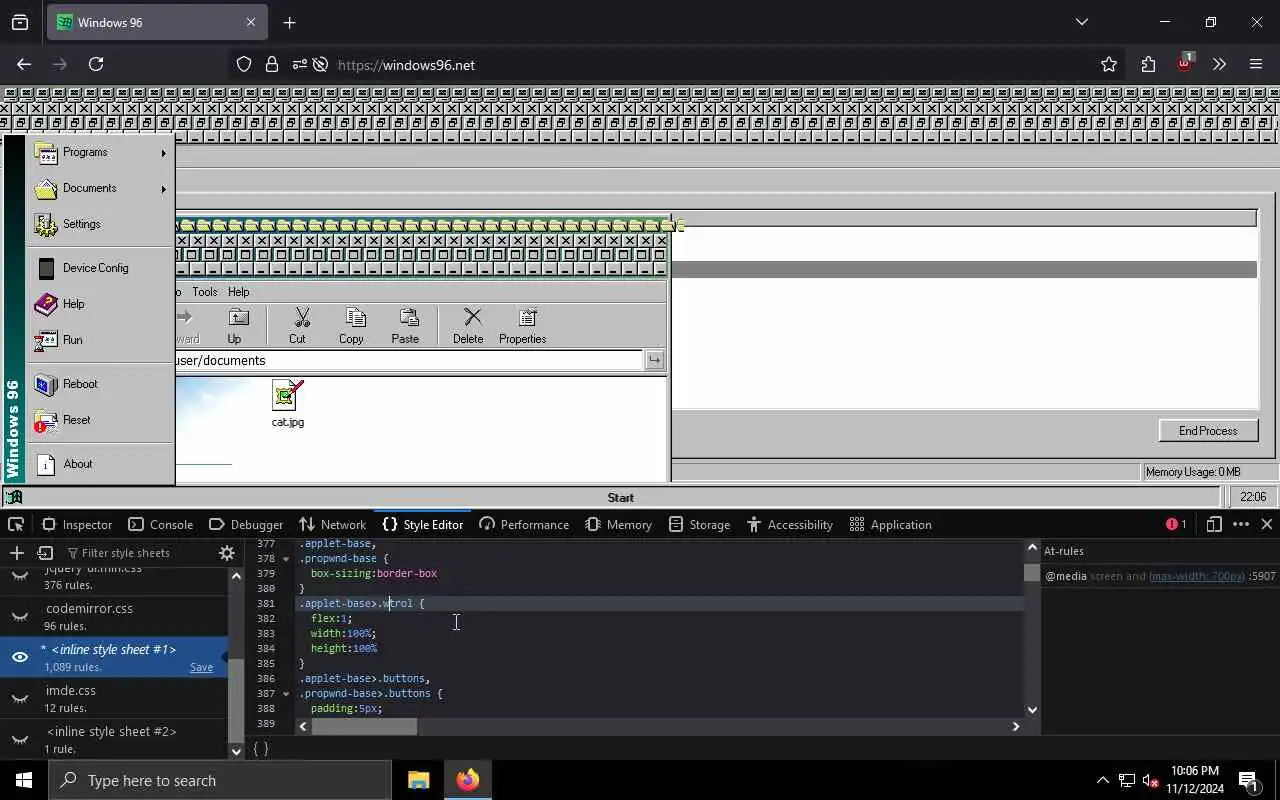
Task: Click the Delete X toolbar icon
Action: click(x=473, y=318)
